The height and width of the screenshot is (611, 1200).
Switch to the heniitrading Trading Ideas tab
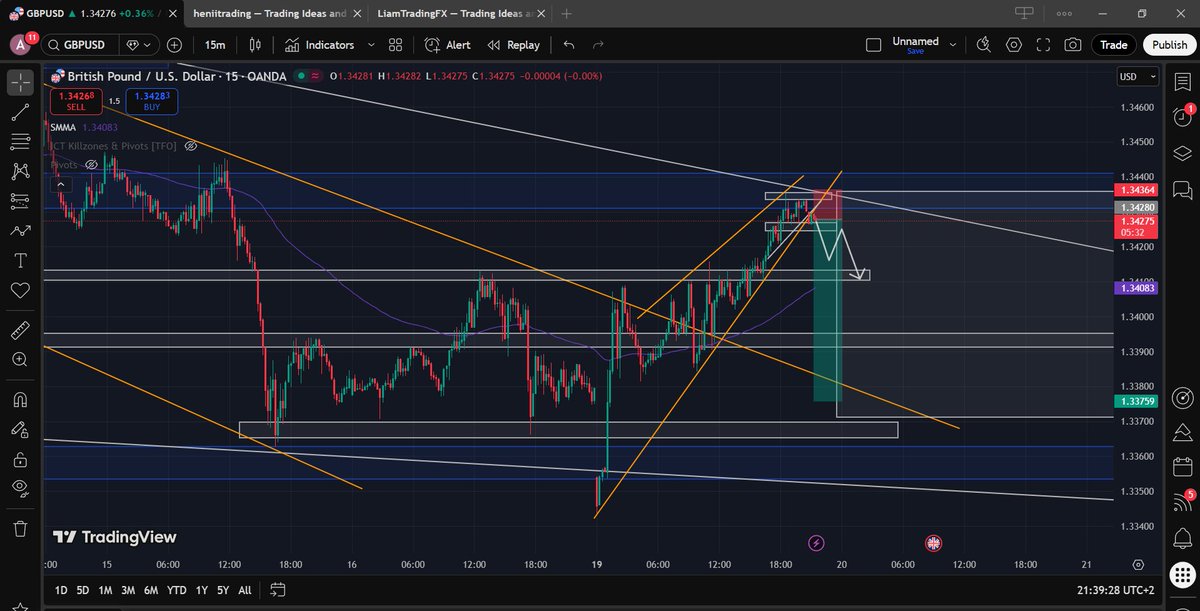click(x=270, y=14)
